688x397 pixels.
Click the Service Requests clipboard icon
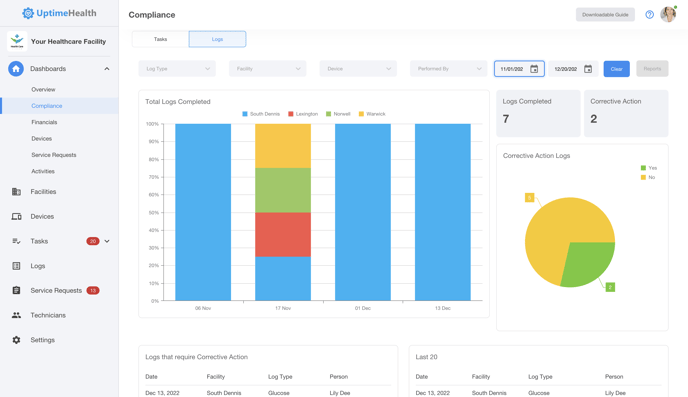16,290
